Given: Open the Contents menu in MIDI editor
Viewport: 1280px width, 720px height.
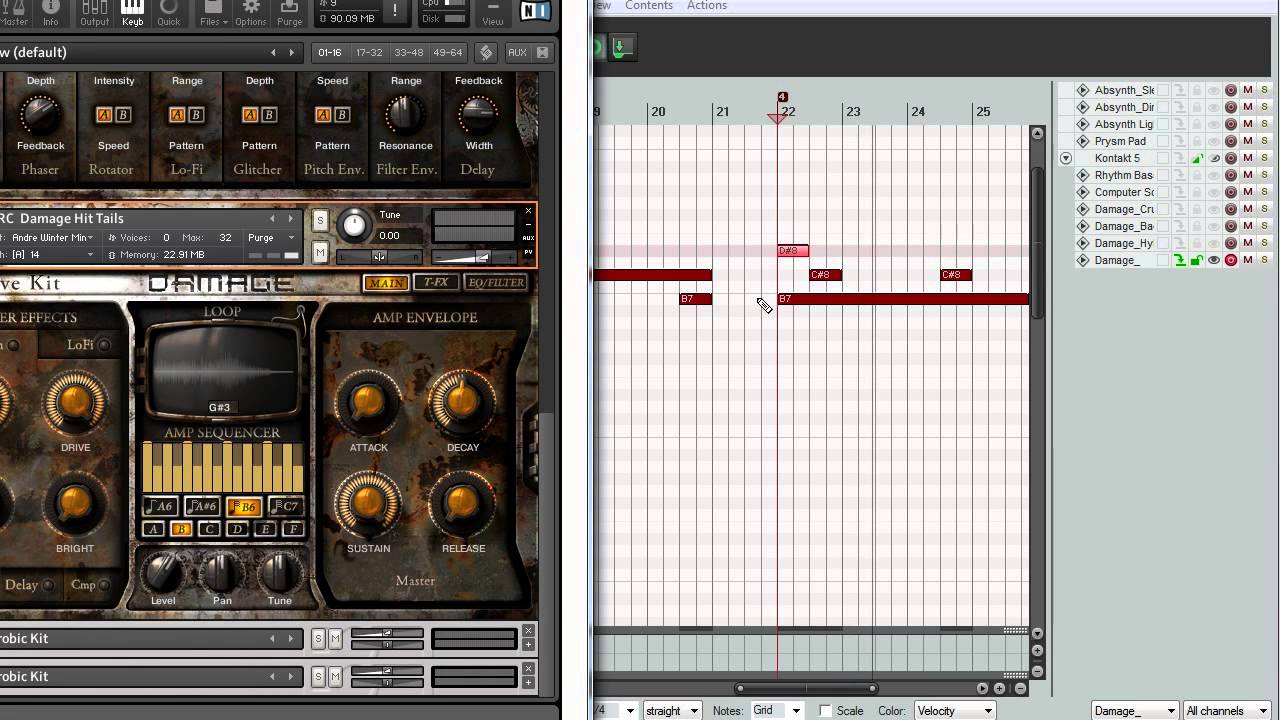Looking at the screenshot, I should 649,6.
